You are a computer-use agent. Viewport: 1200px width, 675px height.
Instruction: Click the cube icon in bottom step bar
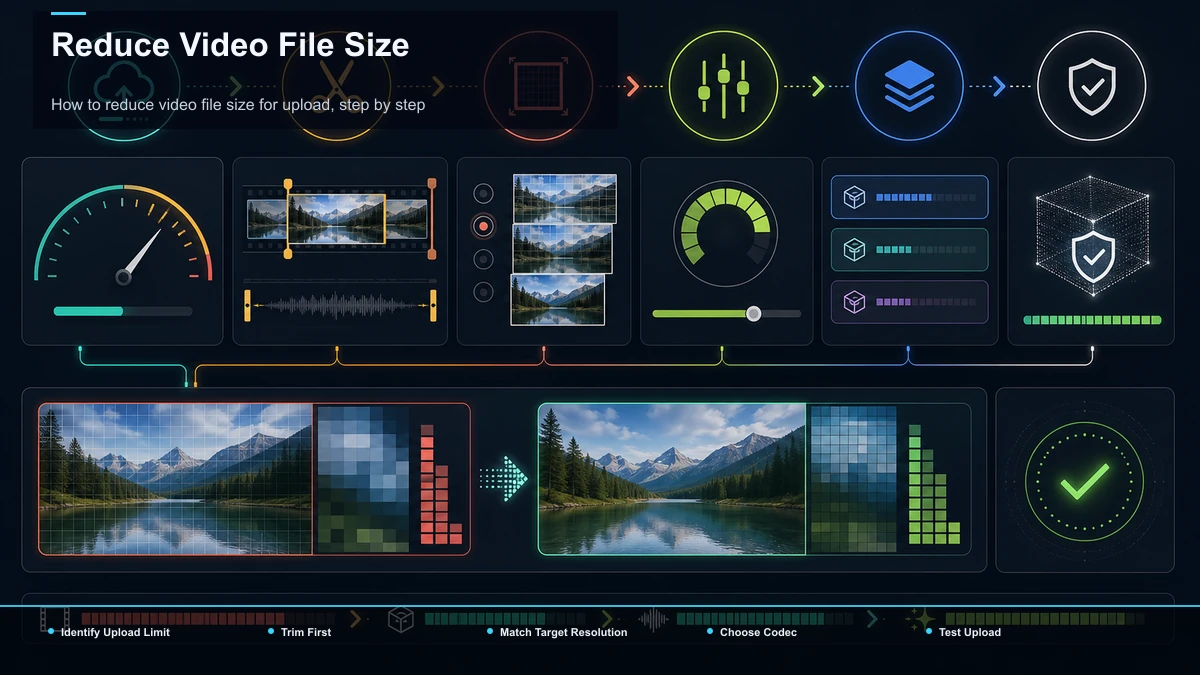pos(401,619)
